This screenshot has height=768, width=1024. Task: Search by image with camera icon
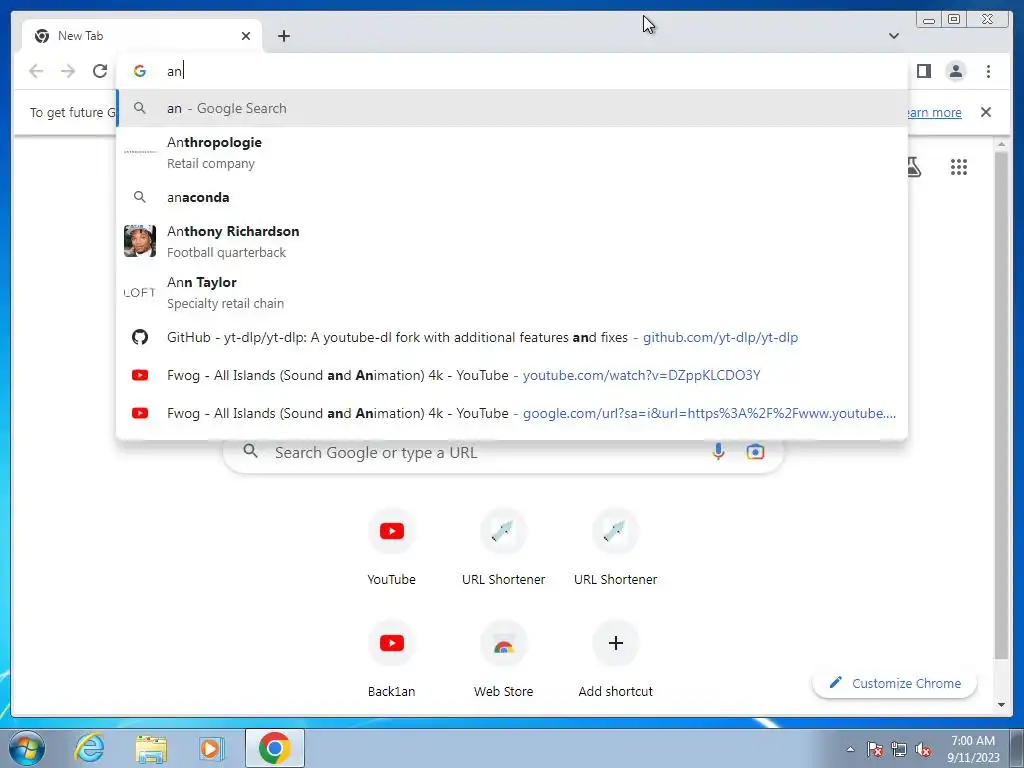(x=755, y=452)
